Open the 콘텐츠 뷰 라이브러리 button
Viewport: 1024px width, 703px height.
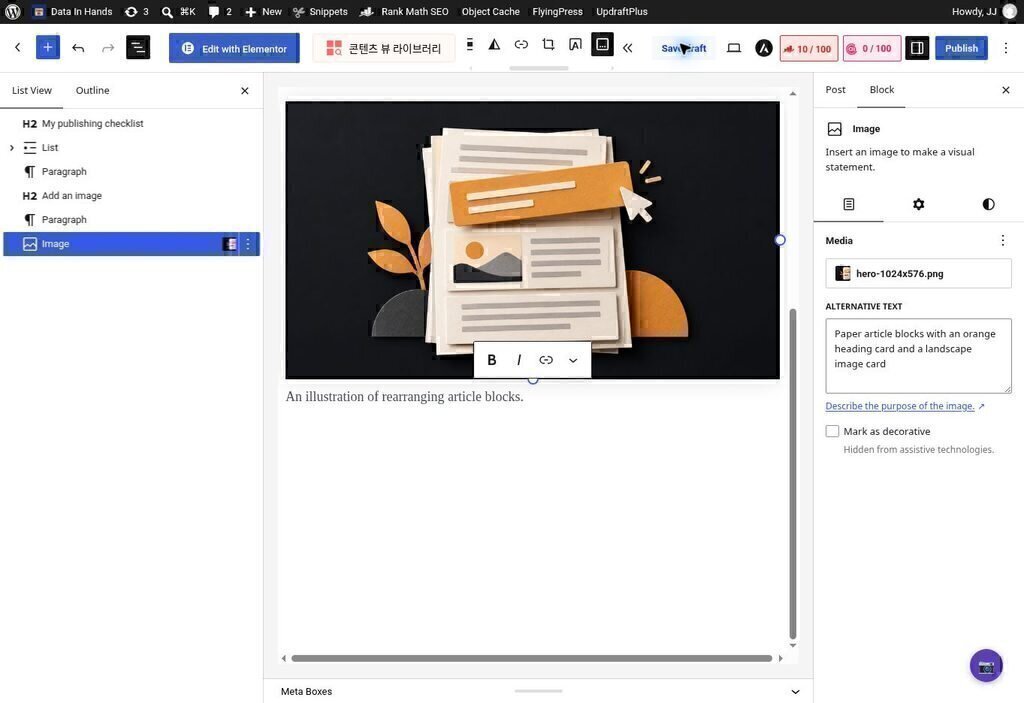(384, 48)
